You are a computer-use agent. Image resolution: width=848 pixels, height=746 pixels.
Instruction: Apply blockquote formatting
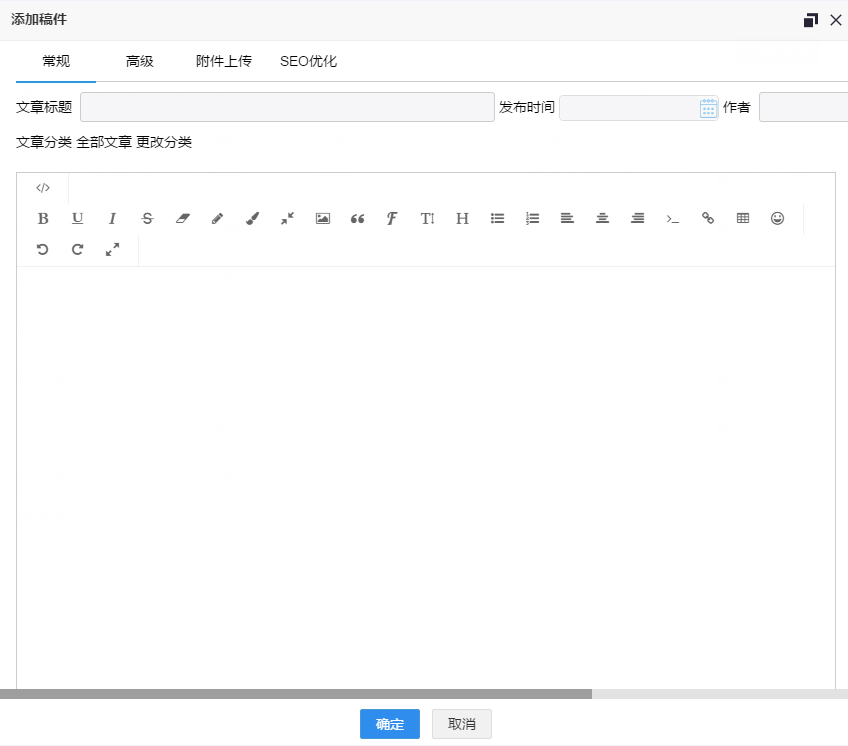(x=358, y=218)
